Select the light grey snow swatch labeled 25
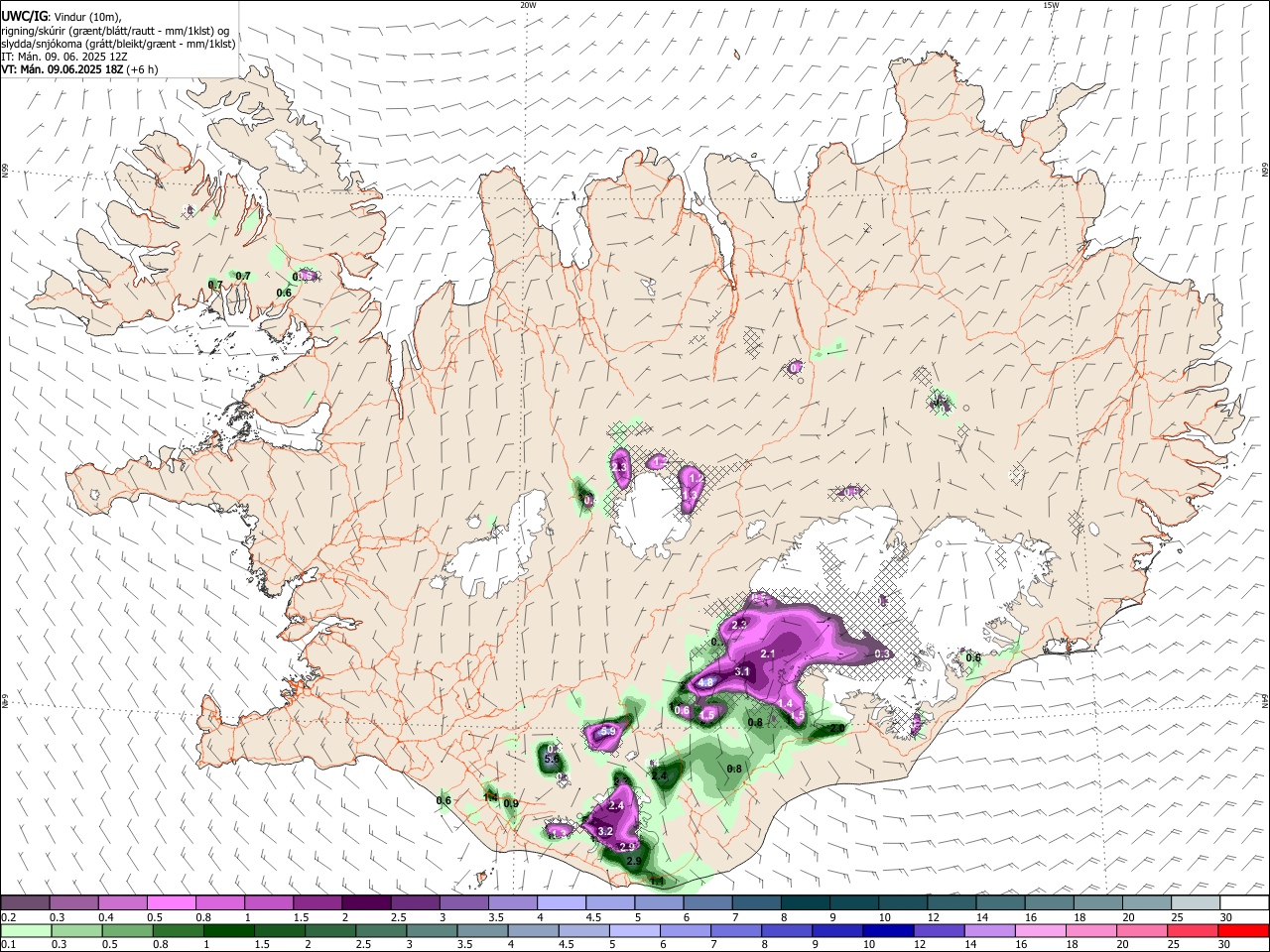1270x952 pixels. point(1195,902)
